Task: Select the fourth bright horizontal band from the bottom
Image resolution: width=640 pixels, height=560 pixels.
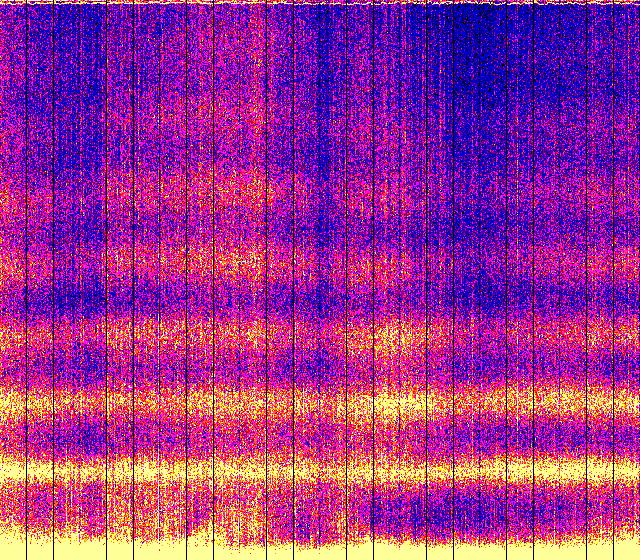Action: 240,262
